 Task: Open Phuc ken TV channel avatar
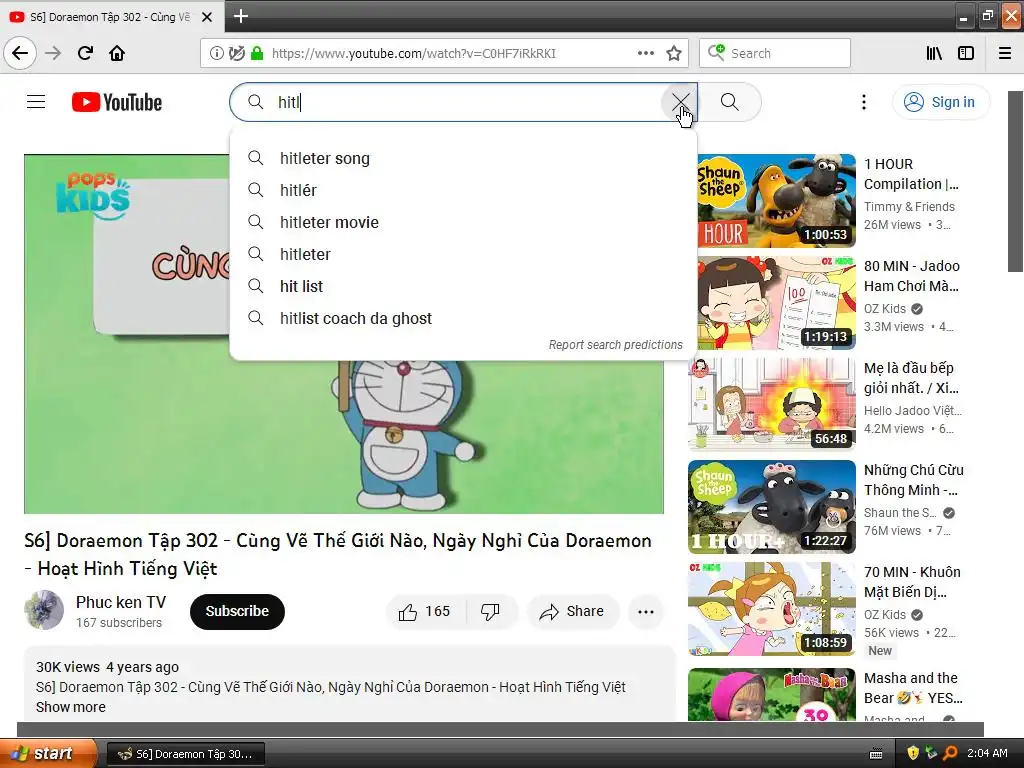(44, 611)
